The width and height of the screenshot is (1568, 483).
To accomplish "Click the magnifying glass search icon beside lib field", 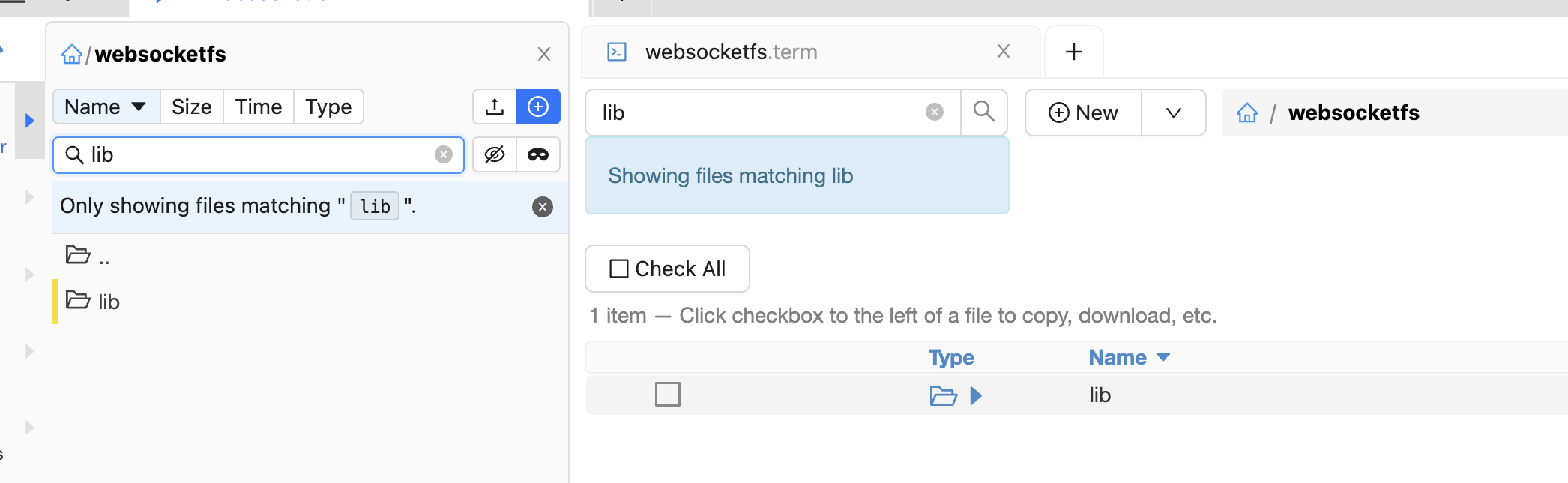I will (984, 112).
